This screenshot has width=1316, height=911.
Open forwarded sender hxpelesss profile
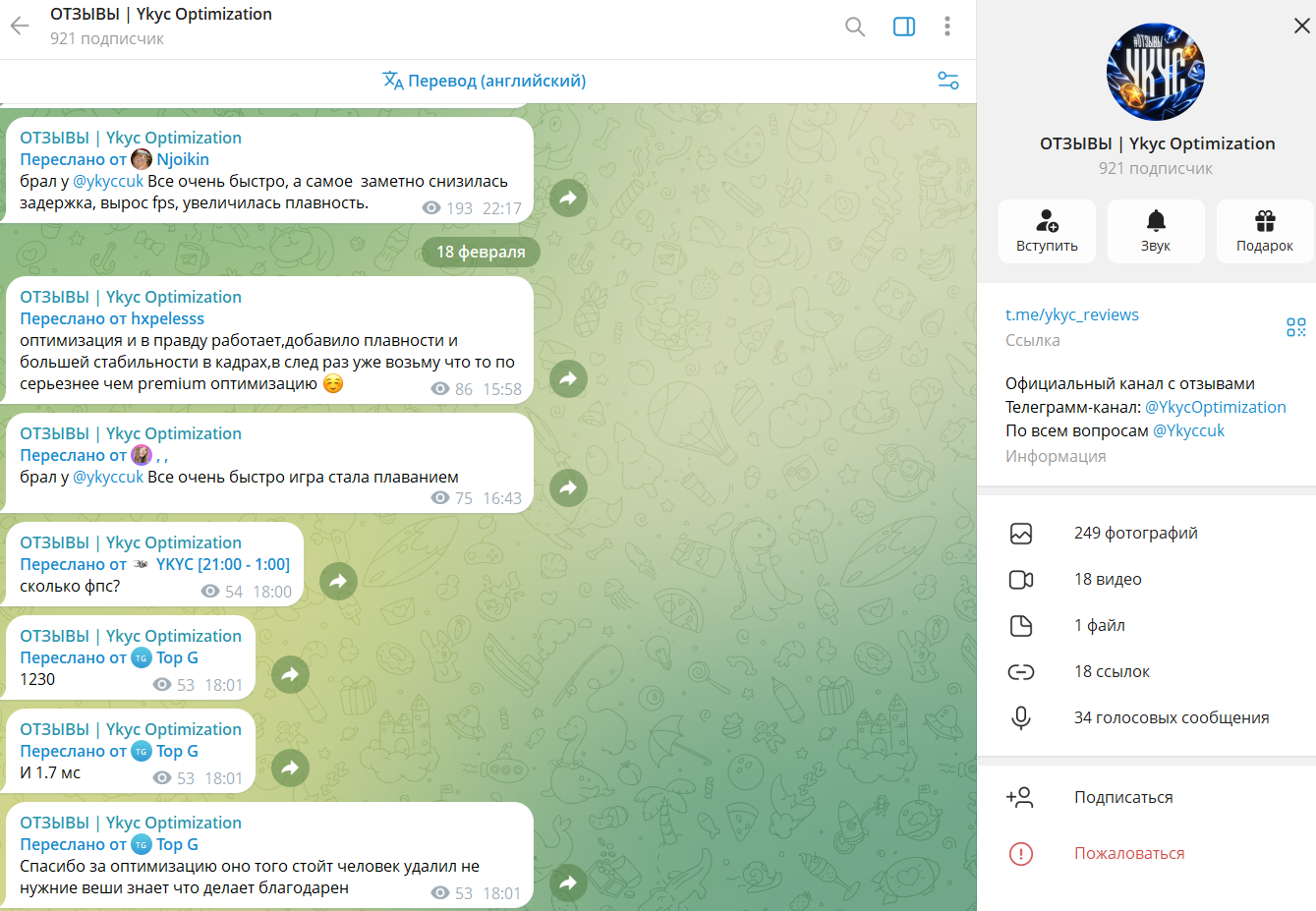(168, 318)
